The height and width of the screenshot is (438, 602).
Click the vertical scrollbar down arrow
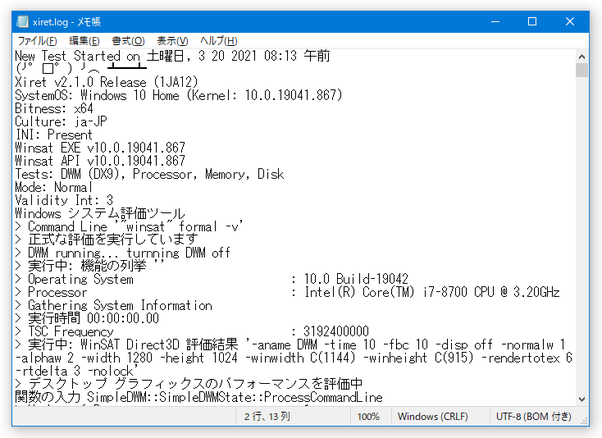[x=582, y=399]
